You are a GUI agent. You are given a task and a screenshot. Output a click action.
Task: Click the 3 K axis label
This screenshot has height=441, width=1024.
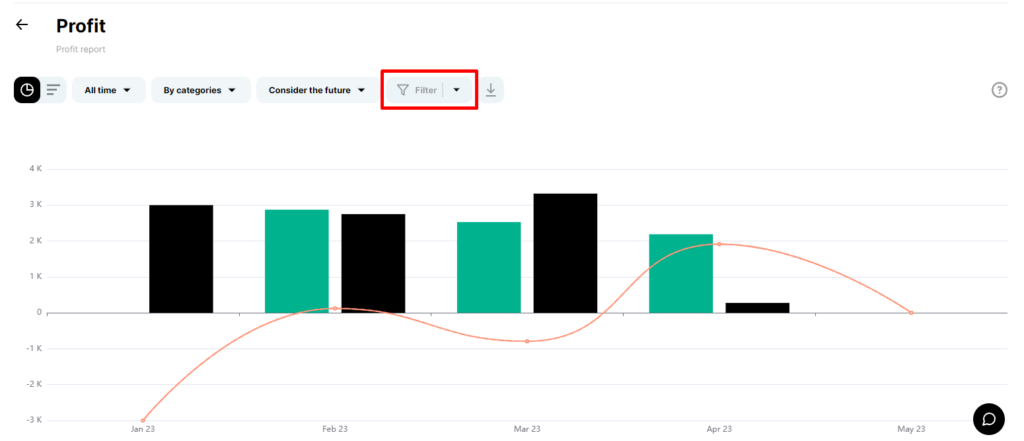[x=36, y=204]
